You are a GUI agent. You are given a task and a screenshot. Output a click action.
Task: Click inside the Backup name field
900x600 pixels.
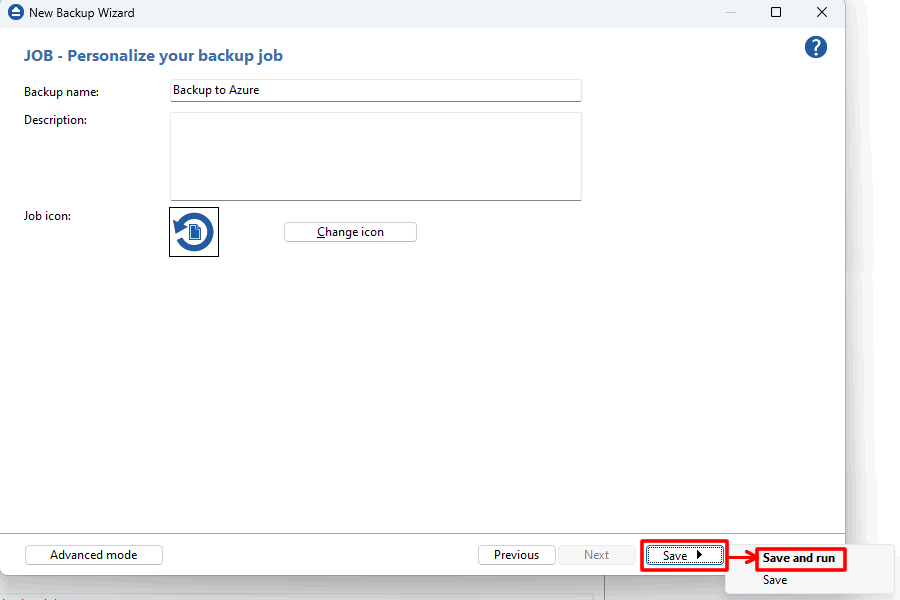[375, 90]
